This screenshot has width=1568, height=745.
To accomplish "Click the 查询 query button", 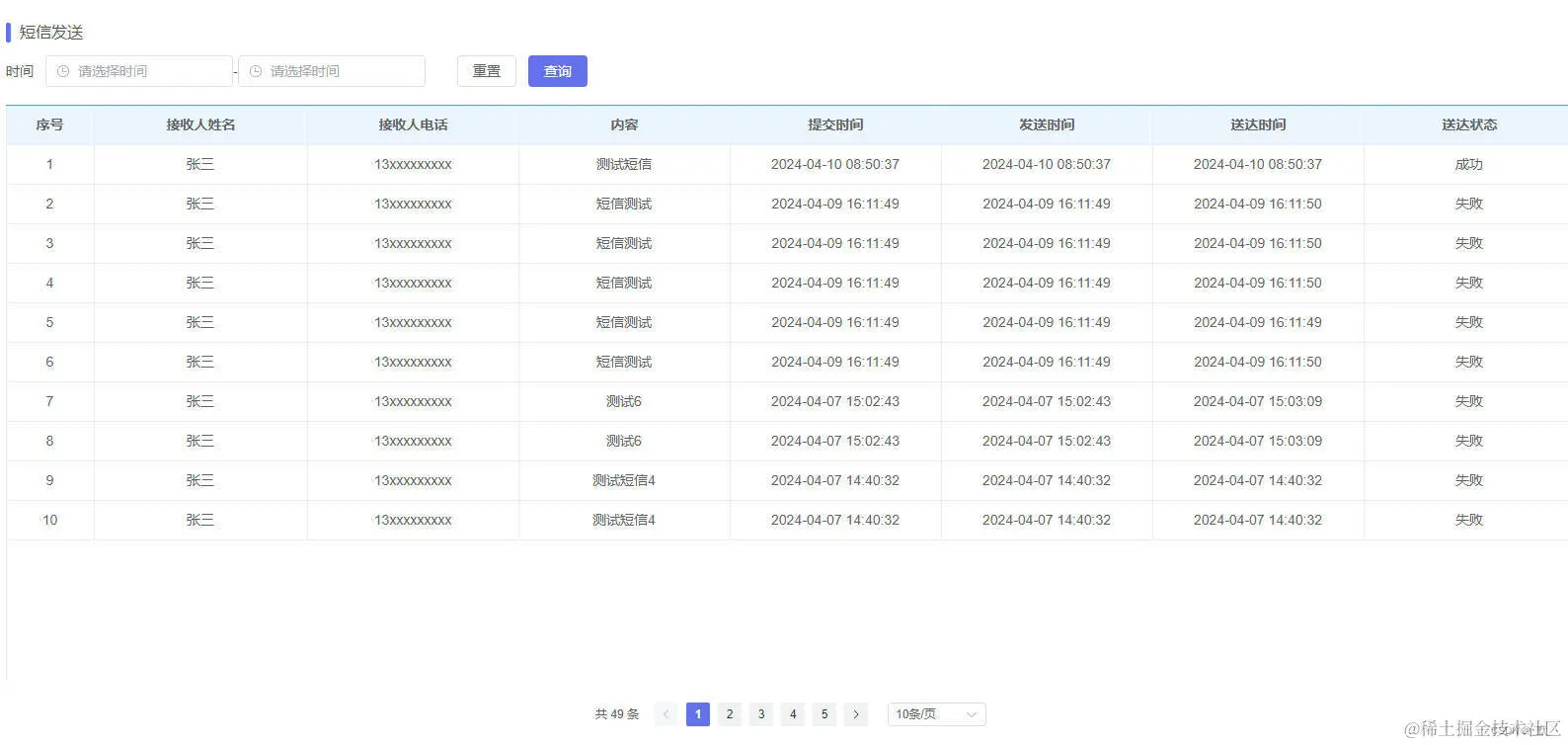I will (x=558, y=71).
